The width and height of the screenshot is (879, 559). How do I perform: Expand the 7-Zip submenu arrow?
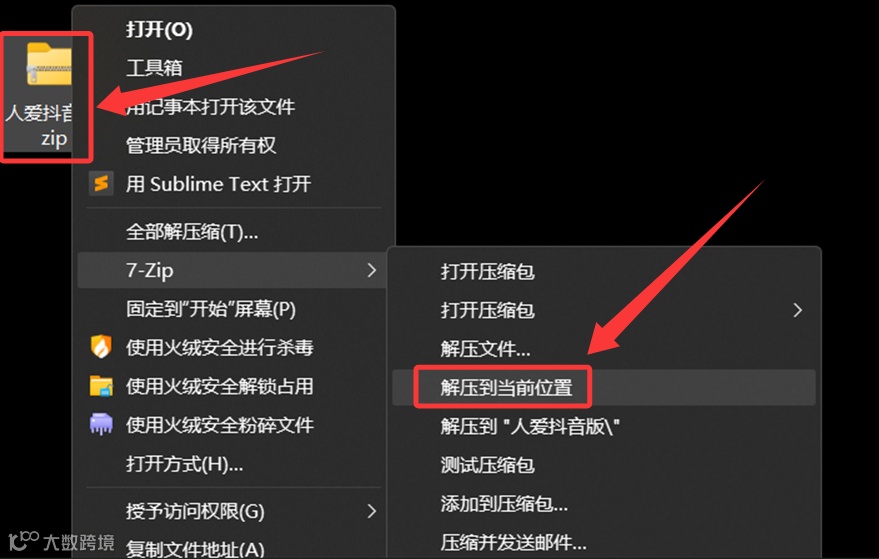(x=371, y=270)
